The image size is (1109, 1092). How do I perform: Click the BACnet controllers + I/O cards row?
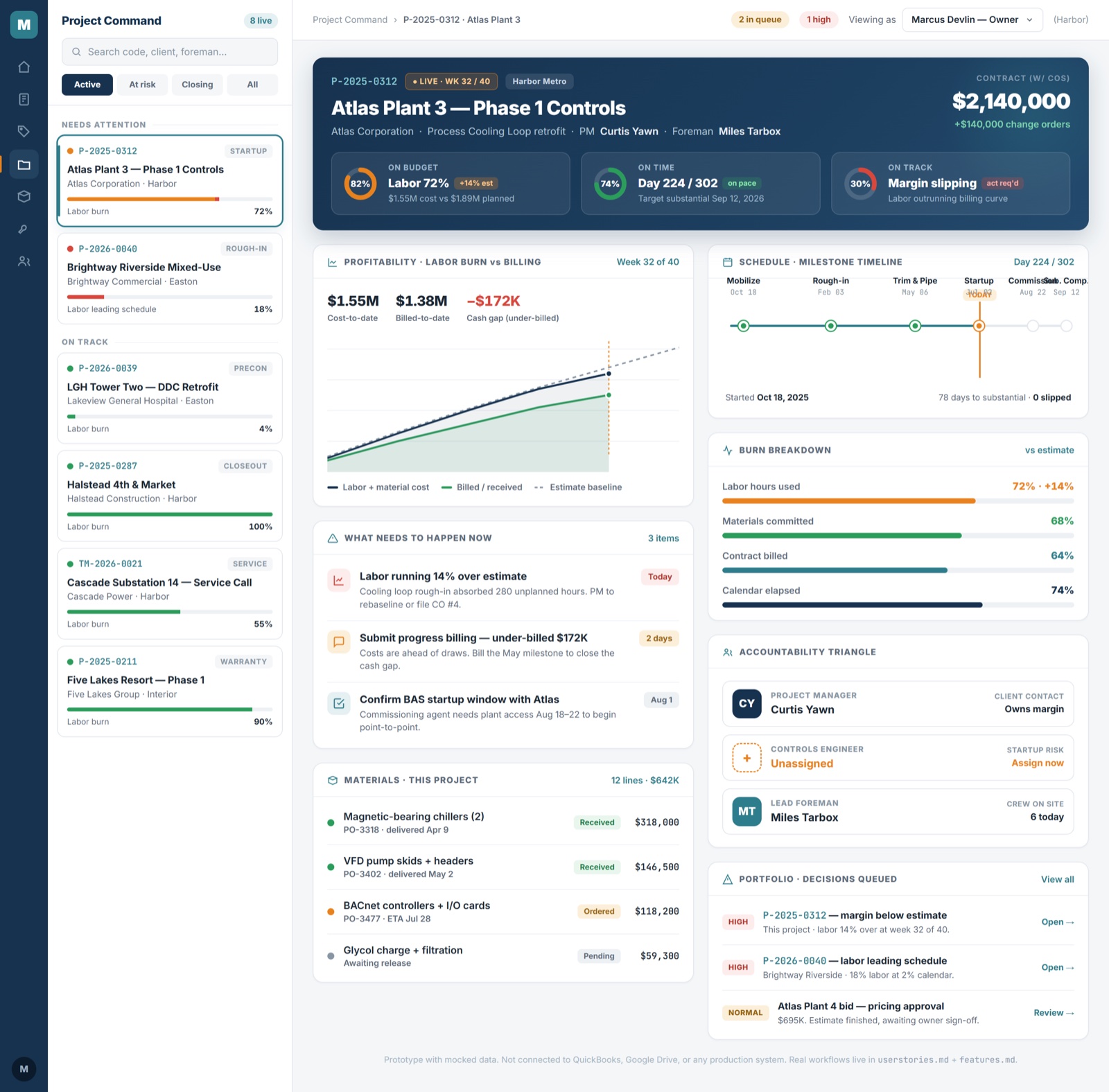[503, 912]
